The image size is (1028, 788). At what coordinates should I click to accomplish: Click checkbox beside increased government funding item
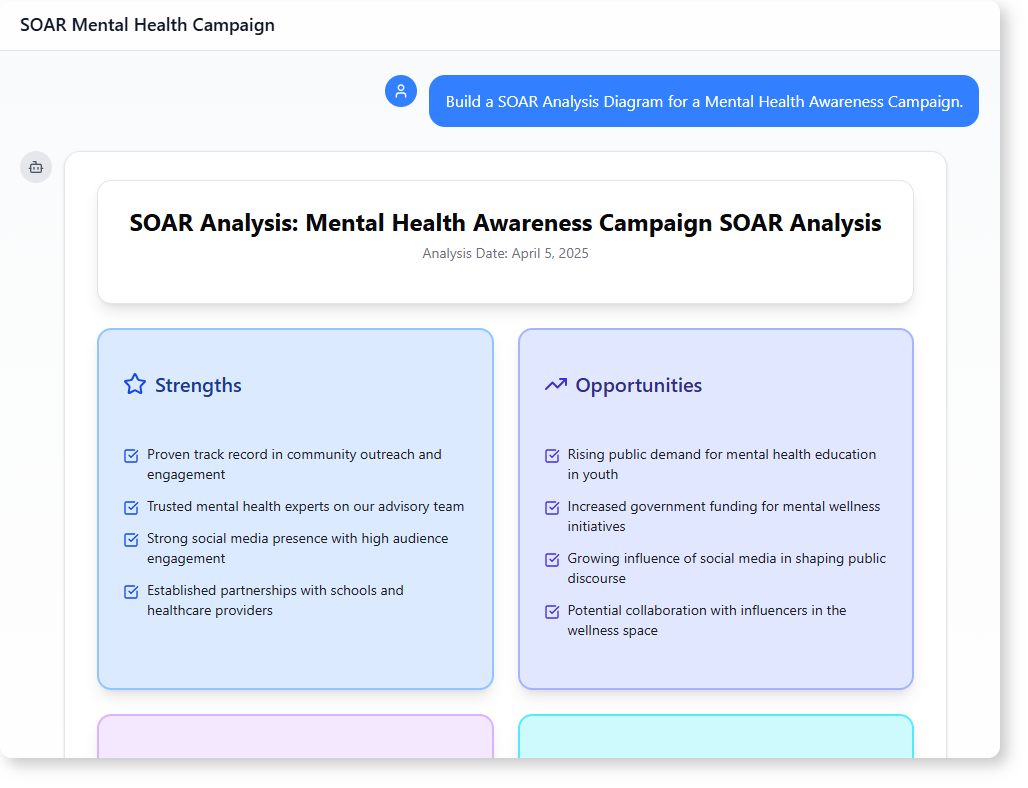[552, 508]
